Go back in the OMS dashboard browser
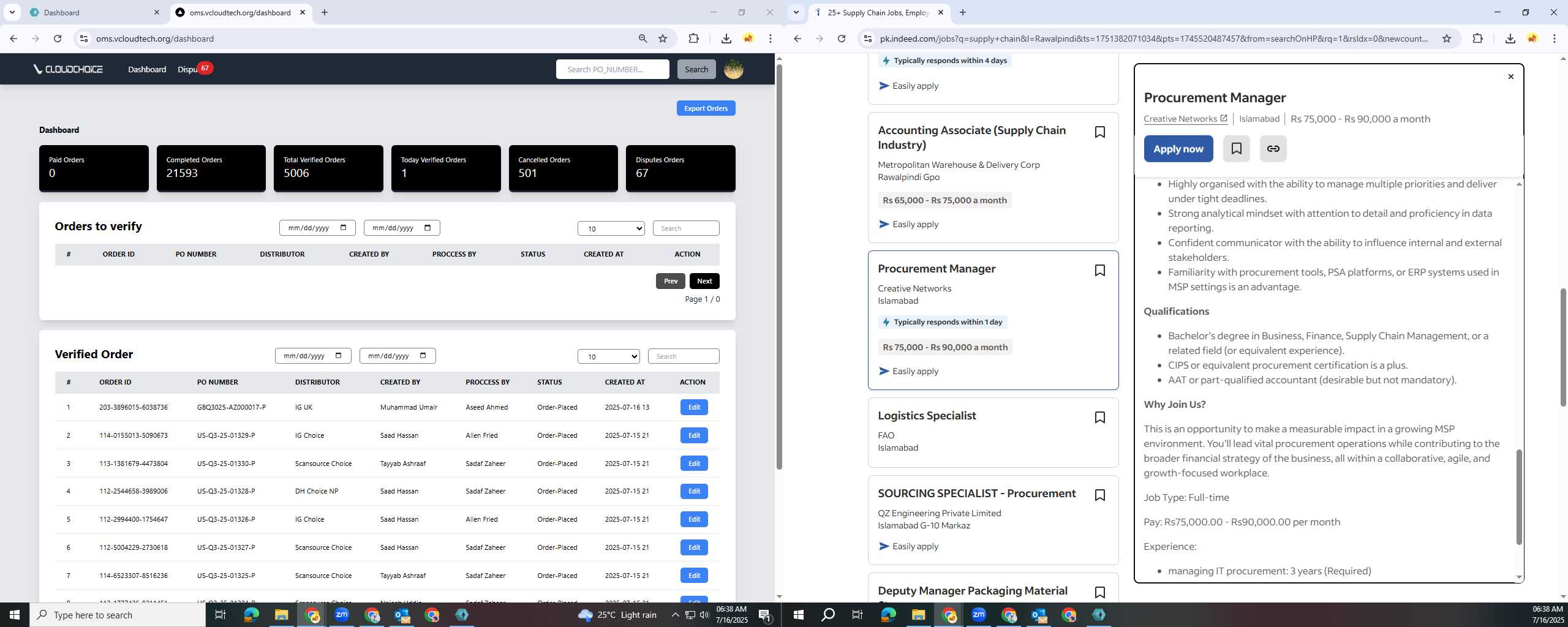The image size is (1568, 627). [13, 39]
